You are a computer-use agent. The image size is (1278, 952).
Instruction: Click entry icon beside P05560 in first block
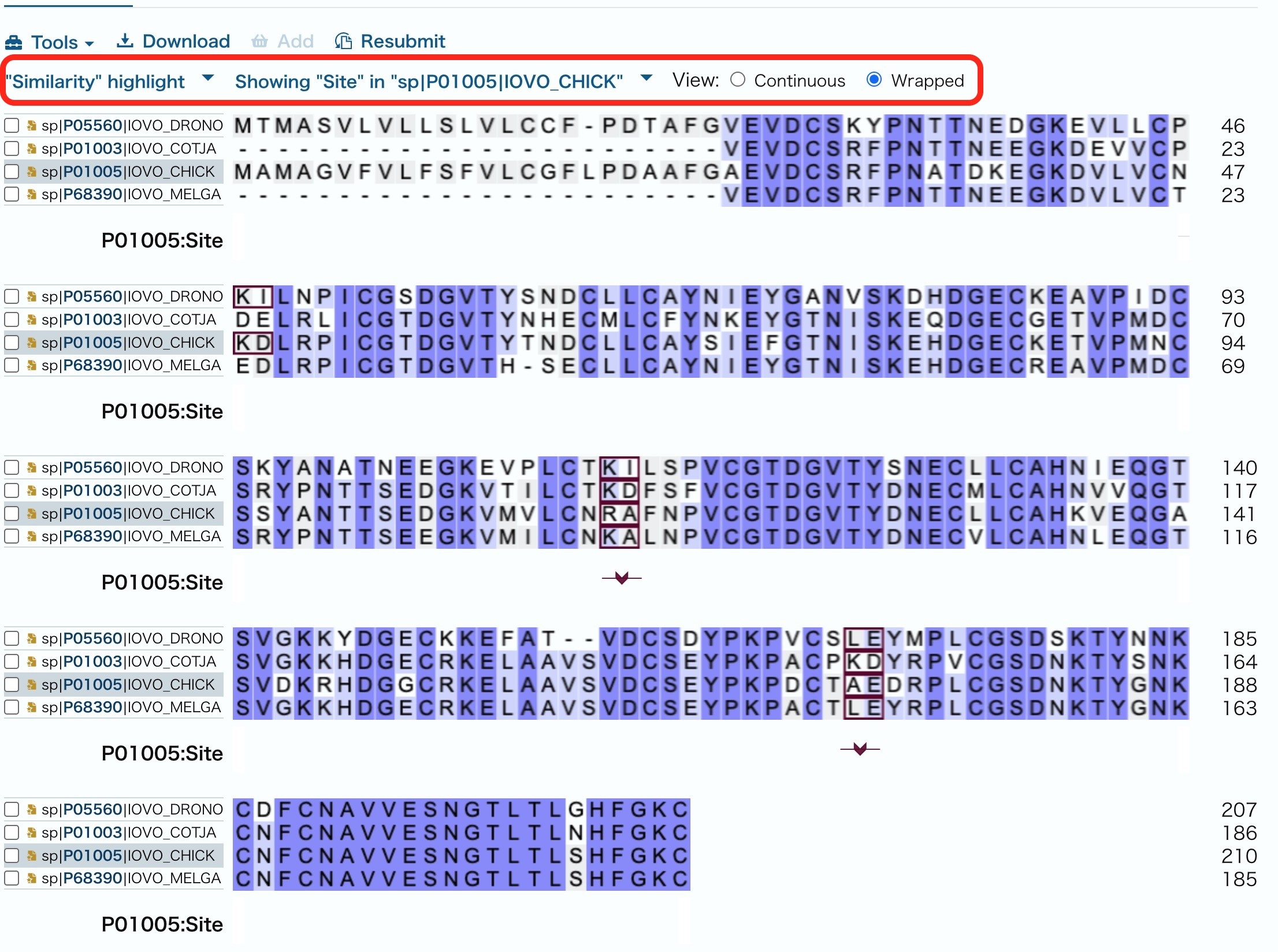tap(32, 125)
